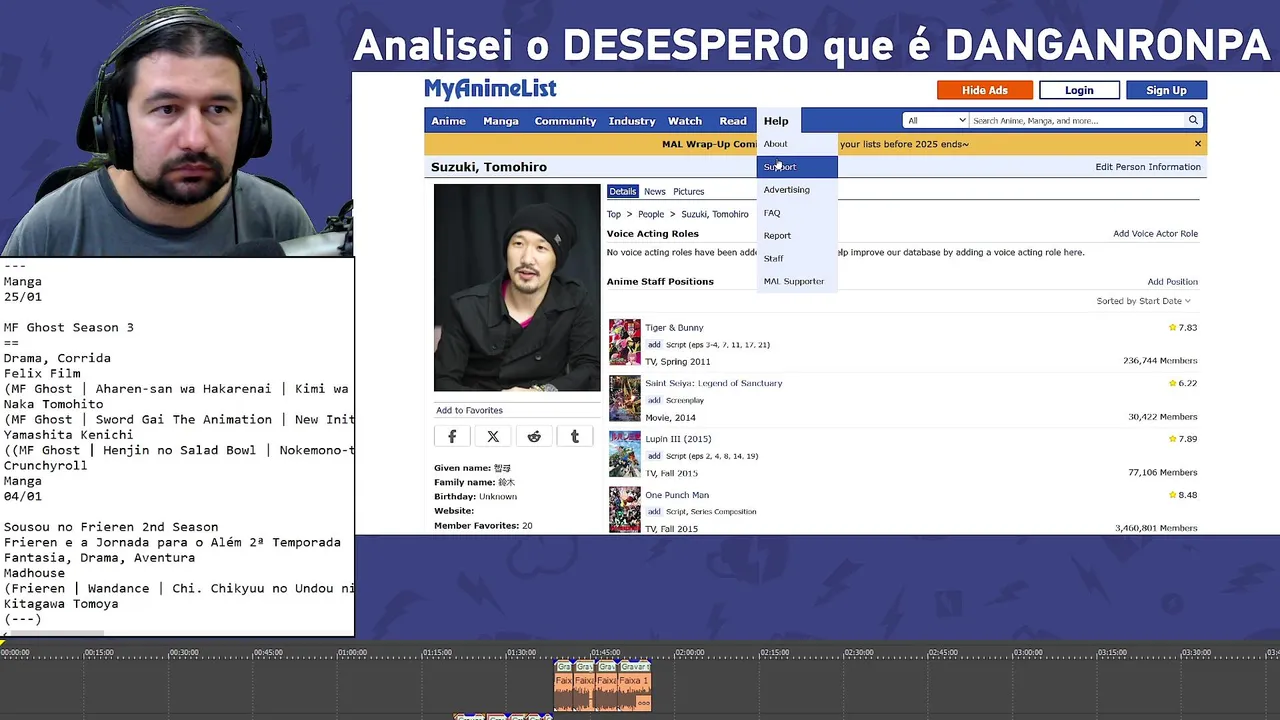Click the notes line 'Sousou no Frieren 2nd Season'

pos(110,527)
